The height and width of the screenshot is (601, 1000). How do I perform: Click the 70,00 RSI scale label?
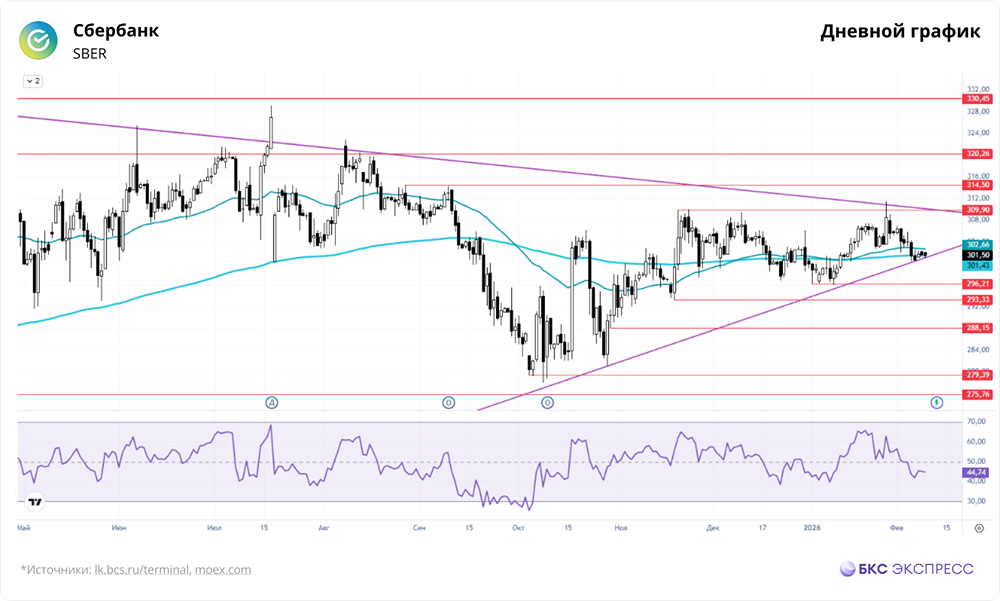pyautogui.click(x=976, y=422)
